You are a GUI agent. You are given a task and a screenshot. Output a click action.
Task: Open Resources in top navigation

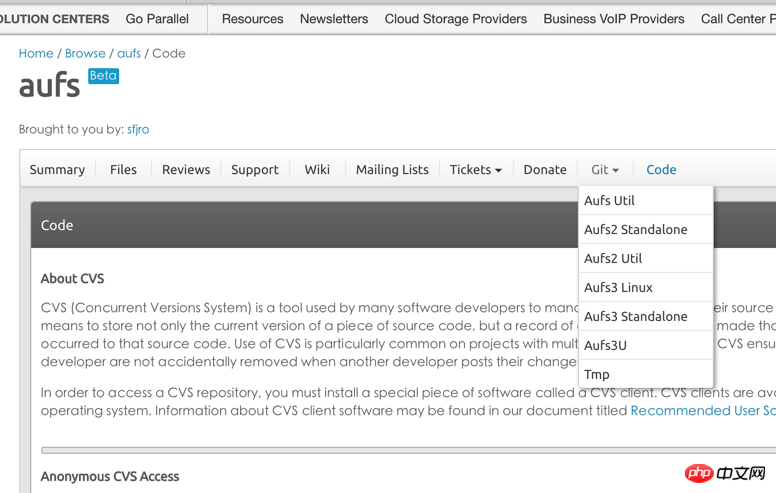click(x=252, y=19)
